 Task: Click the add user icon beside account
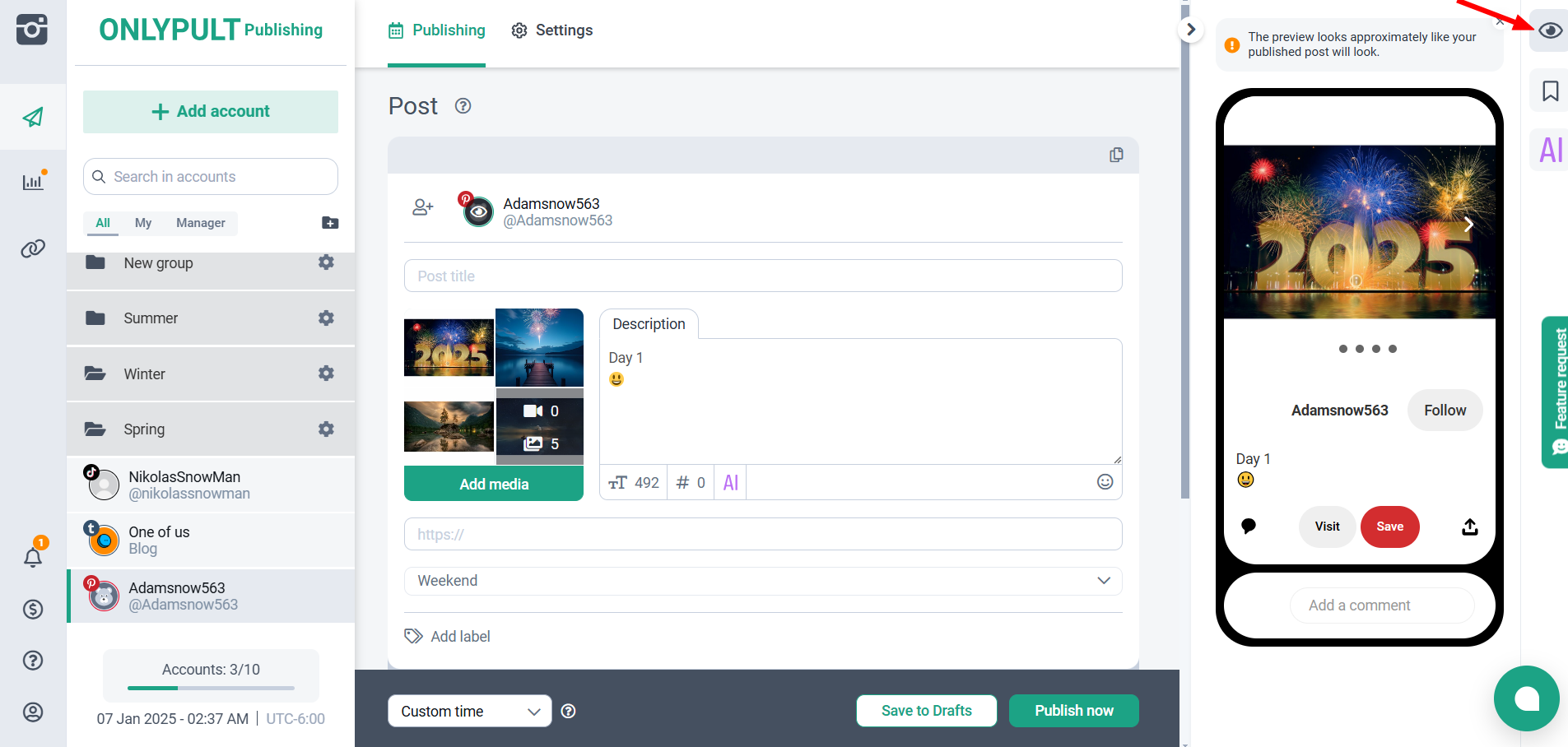[422, 208]
